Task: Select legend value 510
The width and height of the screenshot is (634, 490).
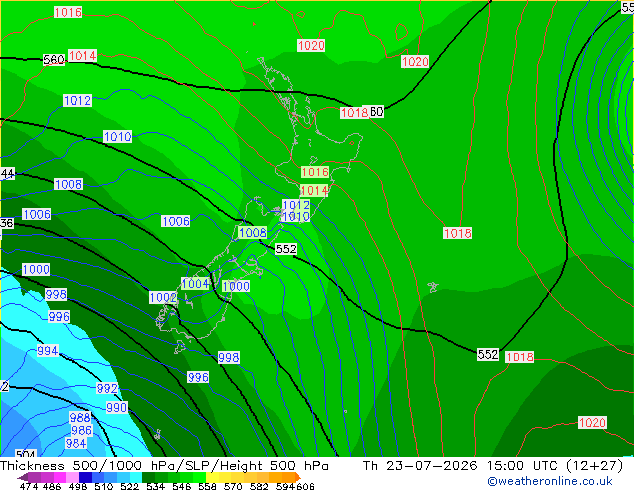Action: point(104,486)
